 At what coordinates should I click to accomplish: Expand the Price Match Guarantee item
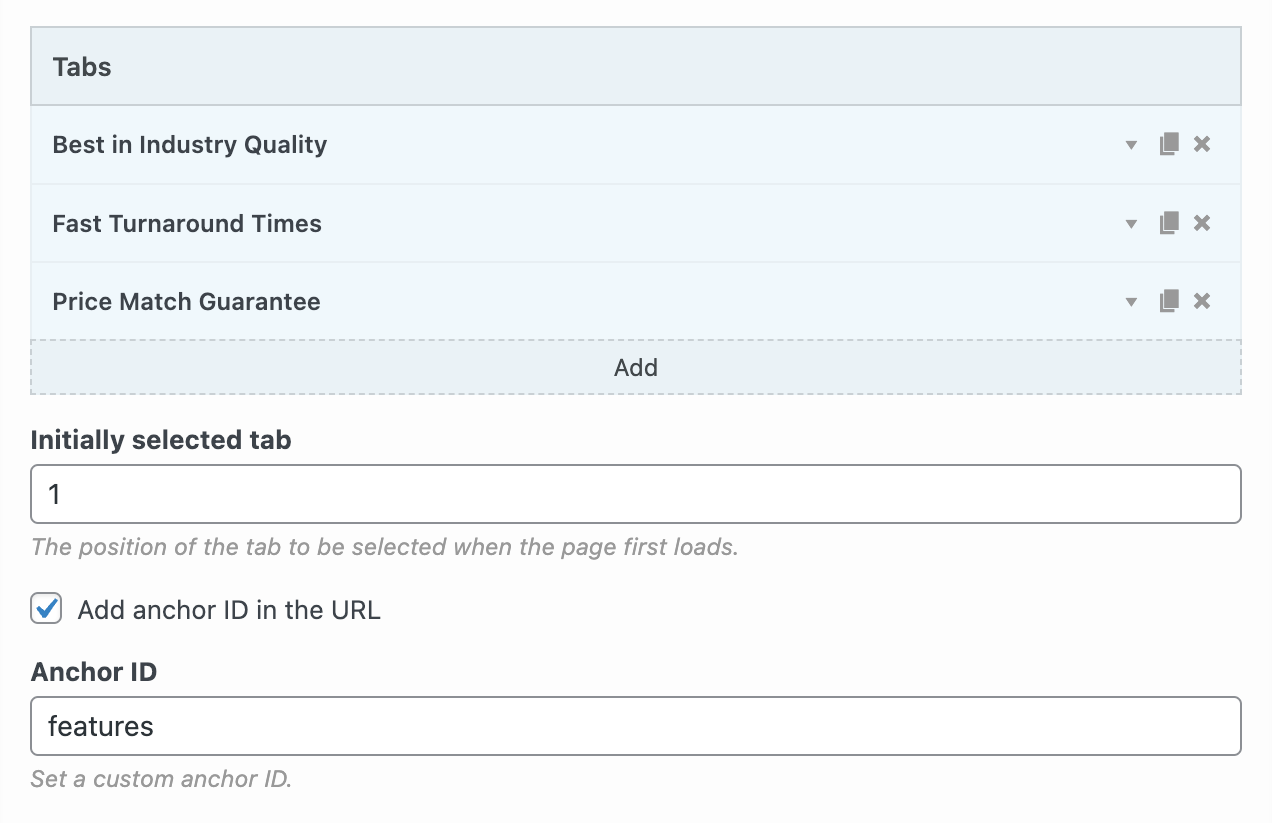coord(1131,302)
